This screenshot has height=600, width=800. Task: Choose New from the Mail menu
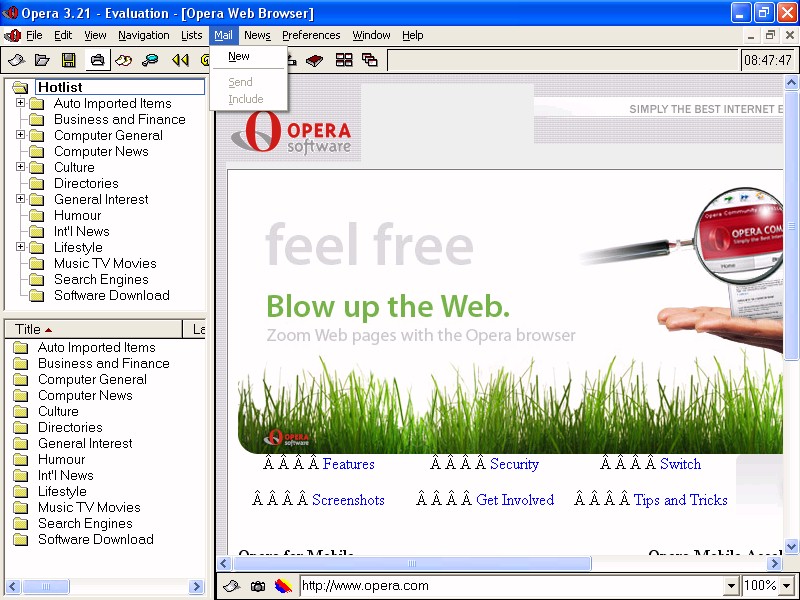point(248,56)
